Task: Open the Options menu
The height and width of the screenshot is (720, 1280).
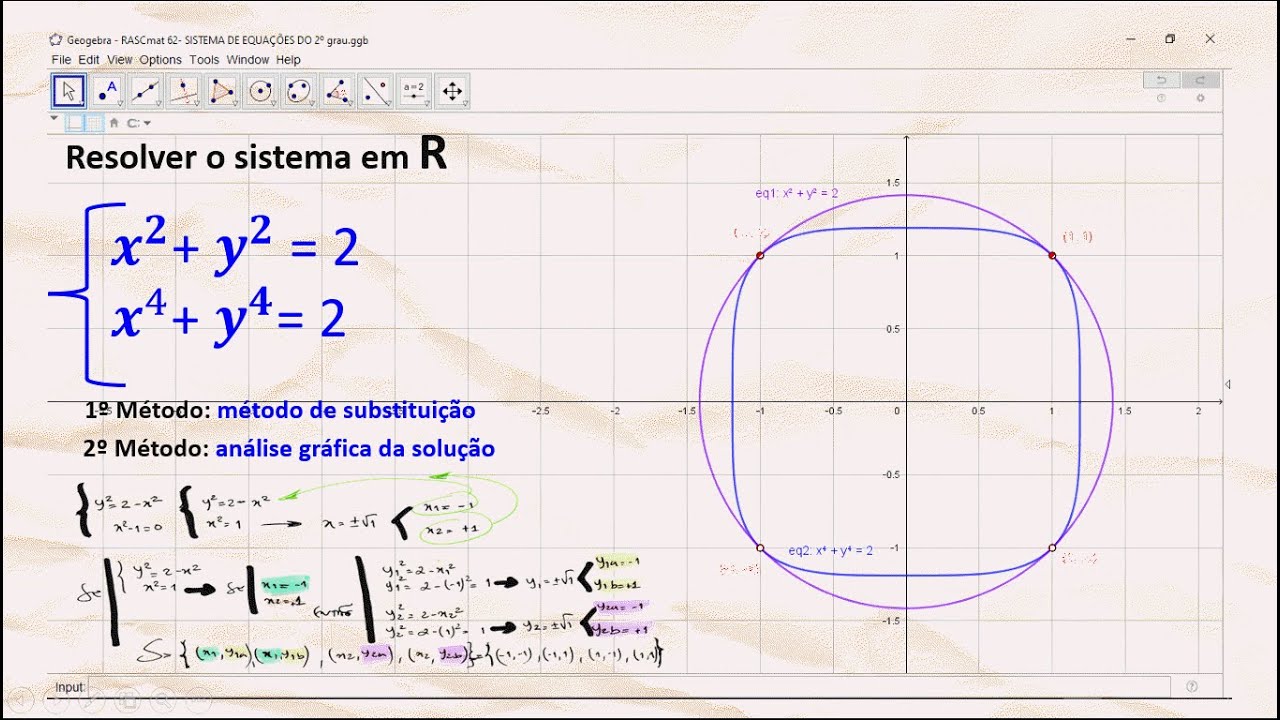Action: pyautogui.click(x=161, y=60)
